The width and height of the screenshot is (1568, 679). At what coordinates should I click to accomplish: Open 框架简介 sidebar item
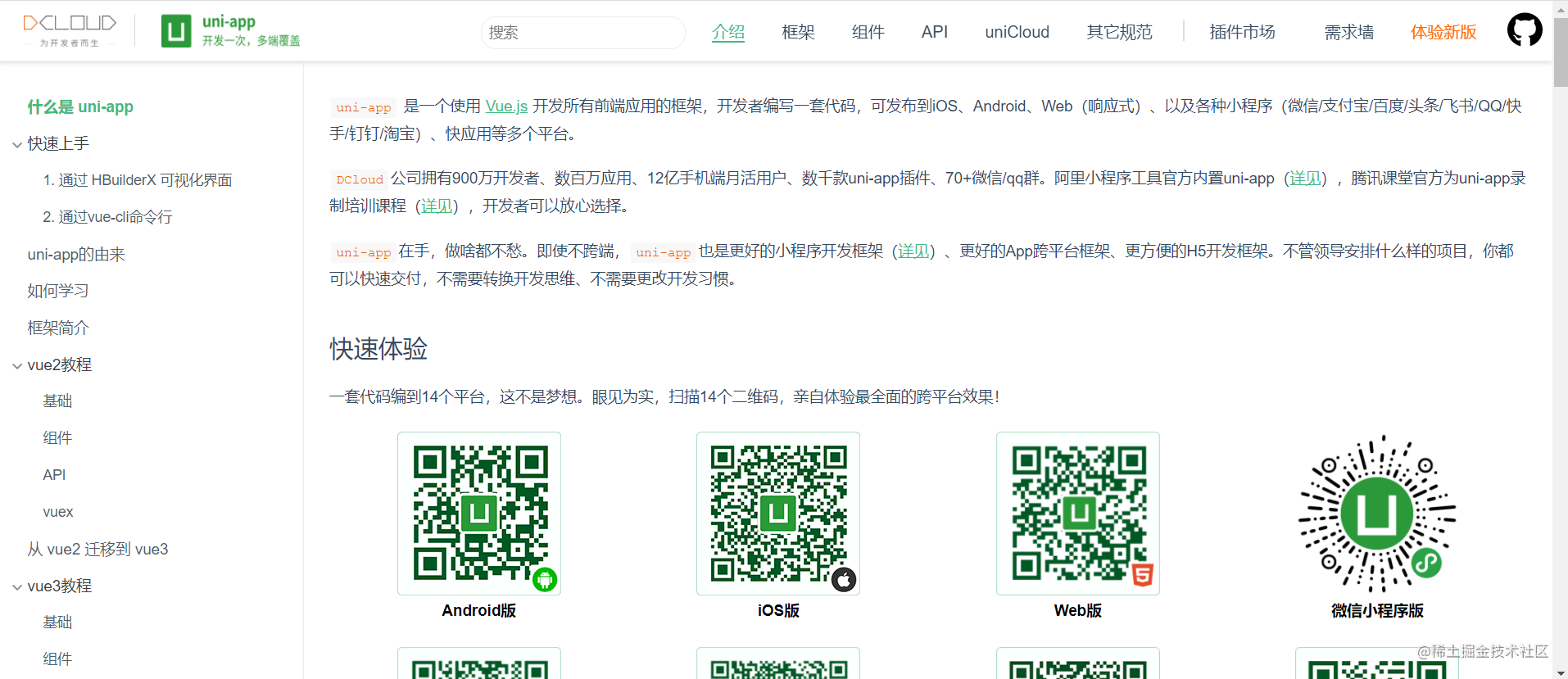point(57,328)
